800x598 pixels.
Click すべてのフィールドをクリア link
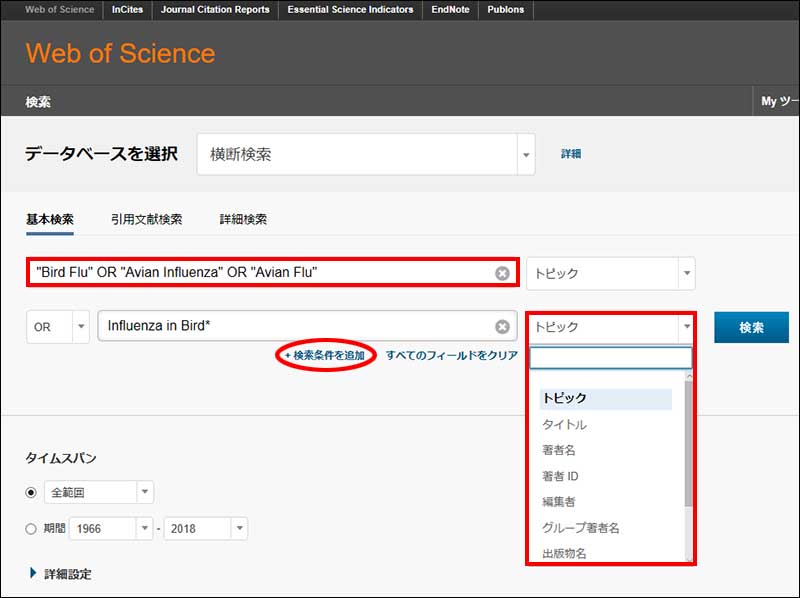[x=452, y=355]
